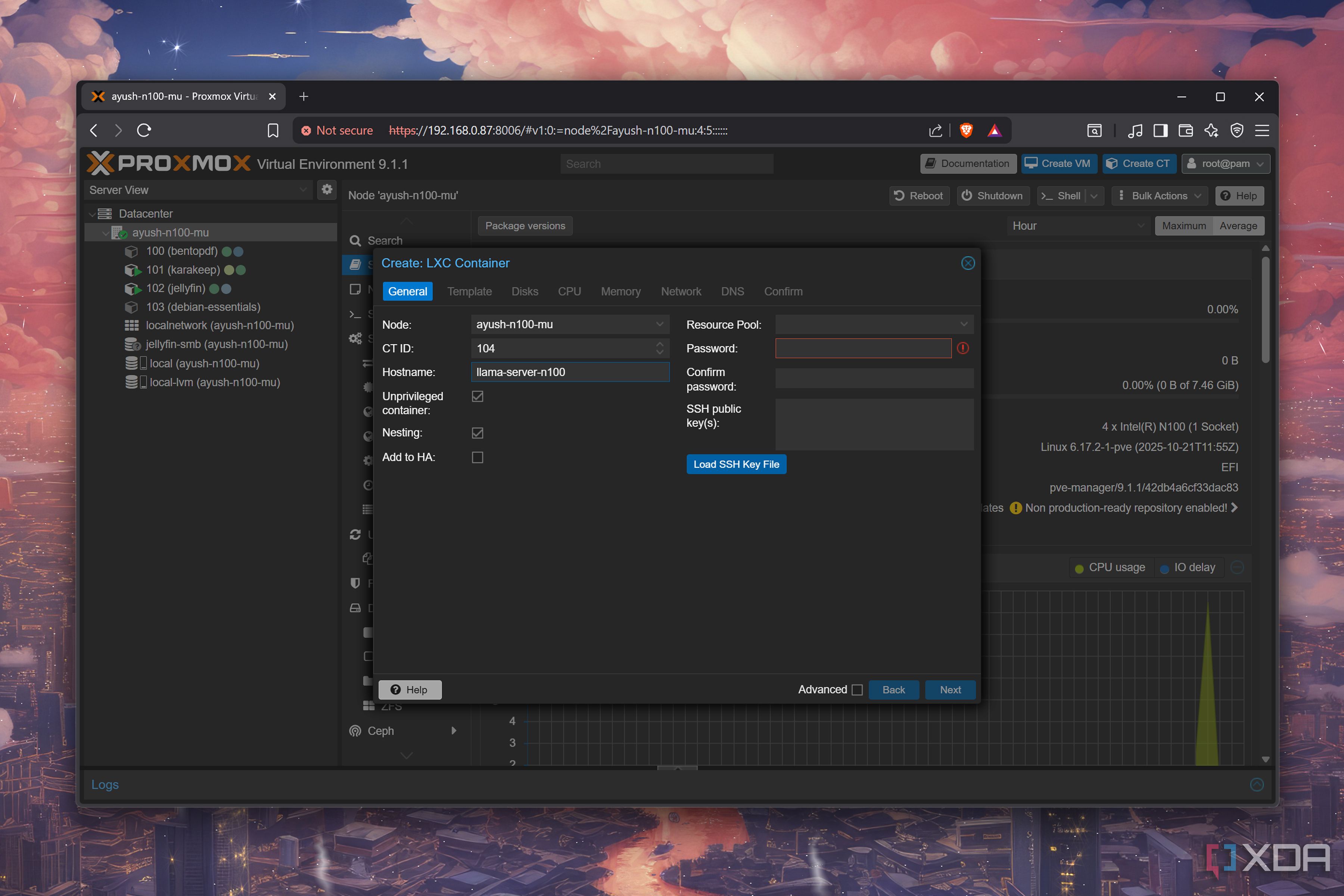The width and height of the screenshot is (1344, 896).
Task: Collapse the Datacenter tree node
Action: coord(92,214)
